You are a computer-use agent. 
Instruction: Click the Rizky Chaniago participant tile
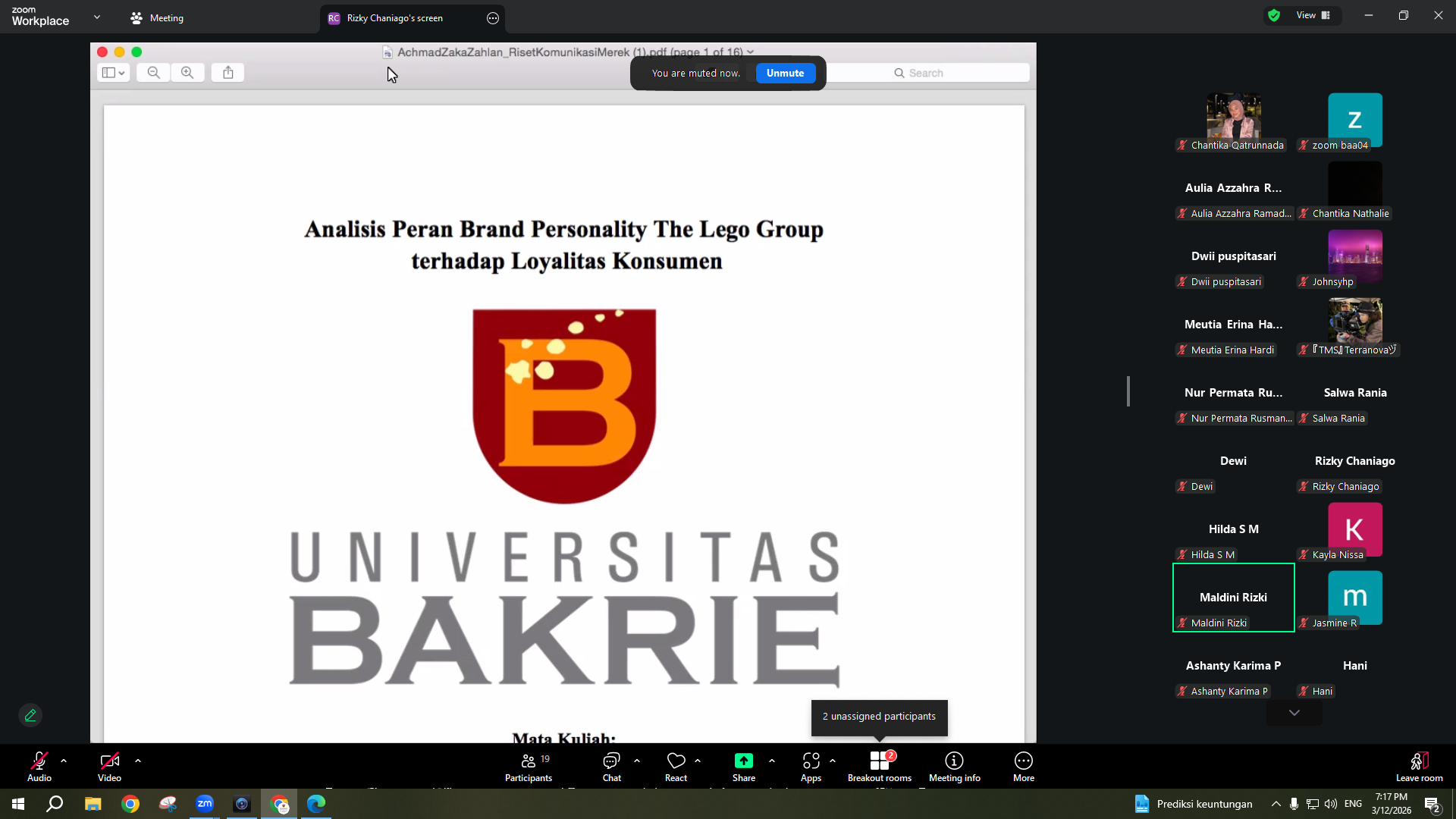click(1355, 461)
